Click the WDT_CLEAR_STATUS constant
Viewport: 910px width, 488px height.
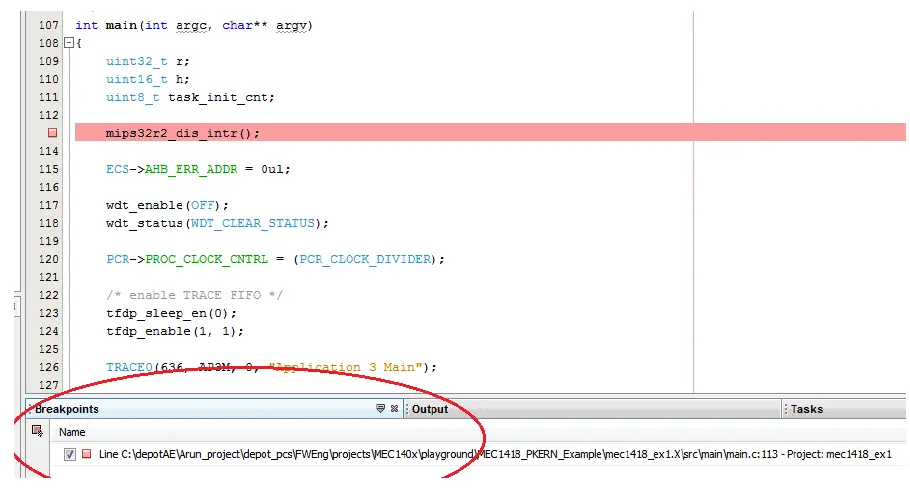tap(252, 223)
